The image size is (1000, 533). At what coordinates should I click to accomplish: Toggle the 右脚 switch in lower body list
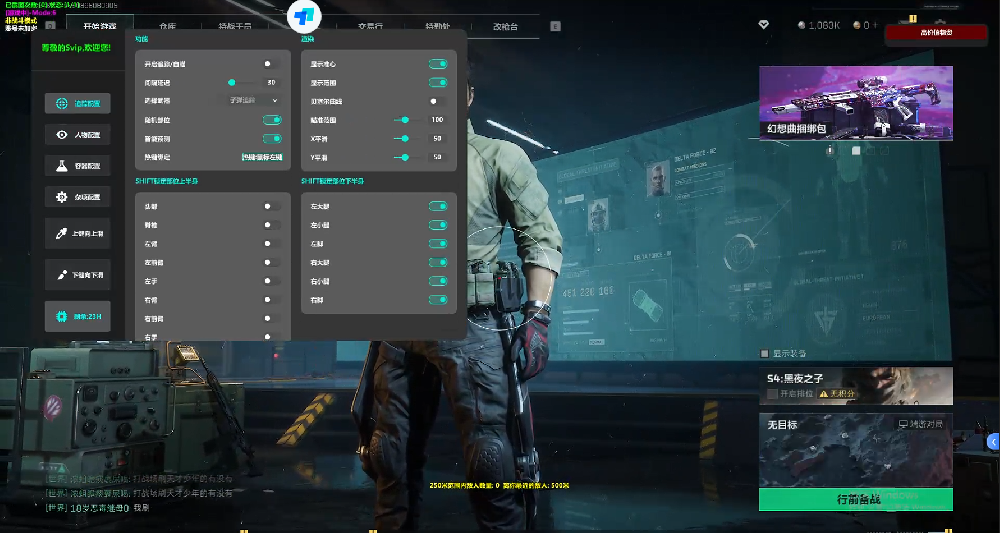[438, 300]
